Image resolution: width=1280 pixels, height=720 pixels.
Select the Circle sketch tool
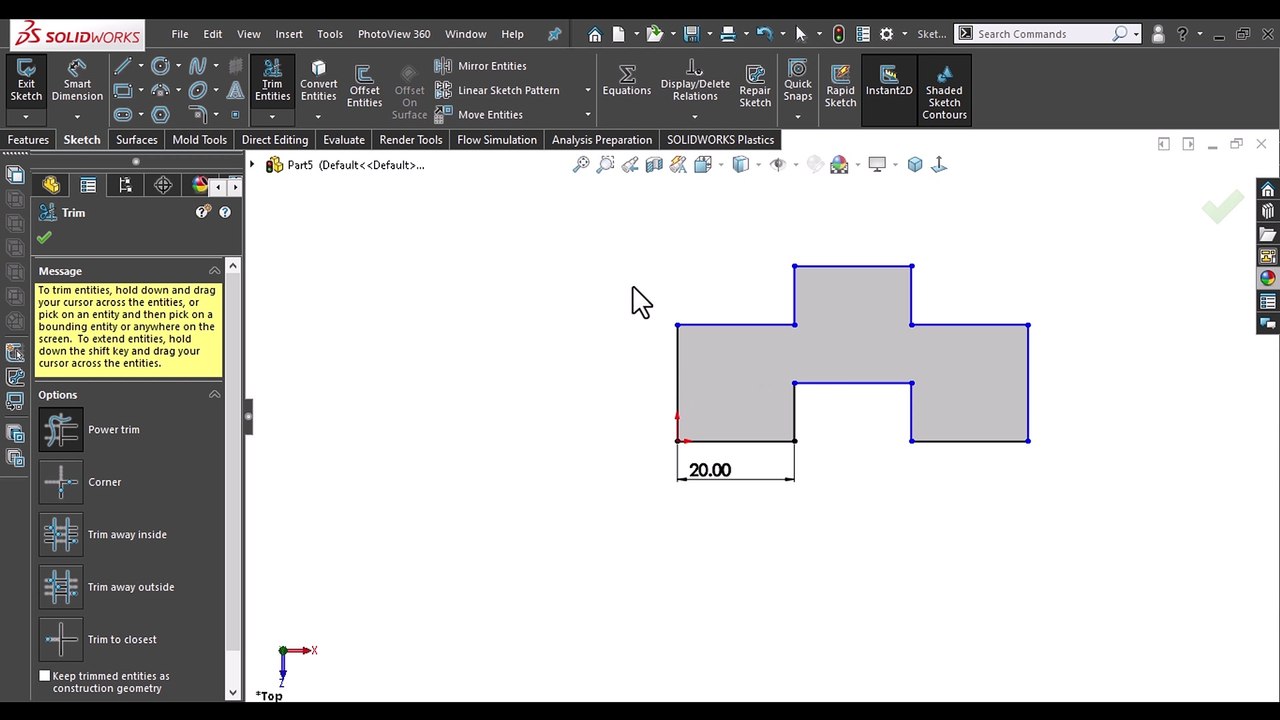[160, 66]
